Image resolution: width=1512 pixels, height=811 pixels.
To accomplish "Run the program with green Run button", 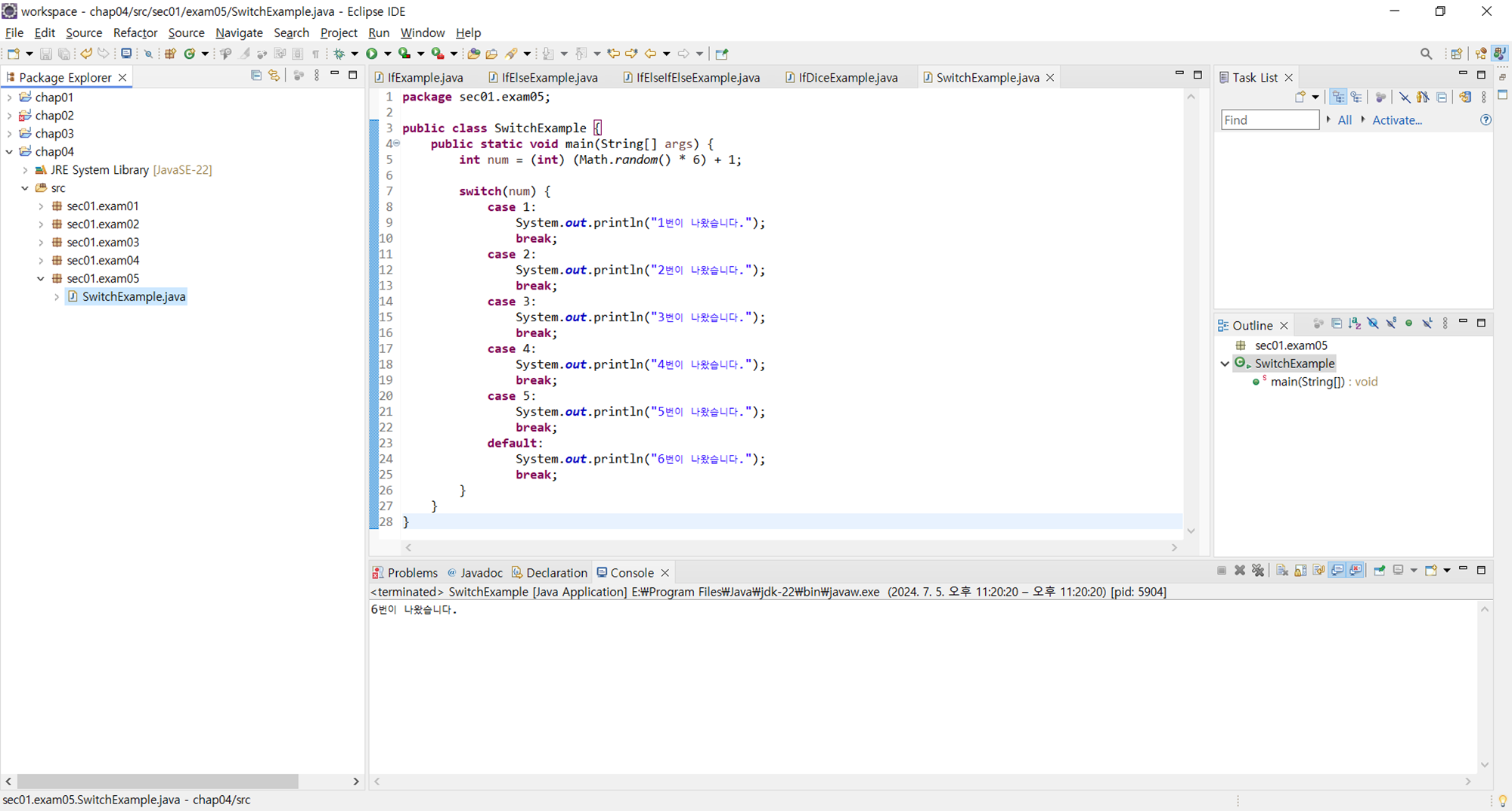I will (371, 54).
